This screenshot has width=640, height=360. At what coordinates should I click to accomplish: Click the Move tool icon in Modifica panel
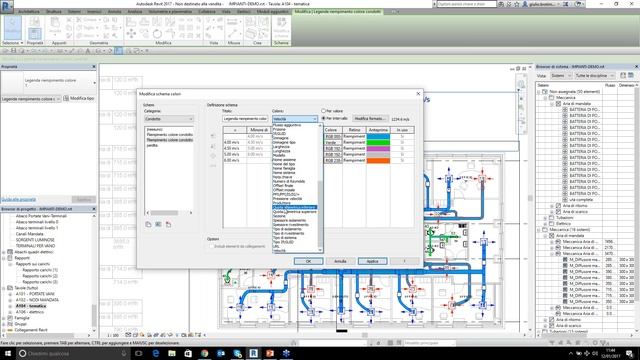coord(131,34)
